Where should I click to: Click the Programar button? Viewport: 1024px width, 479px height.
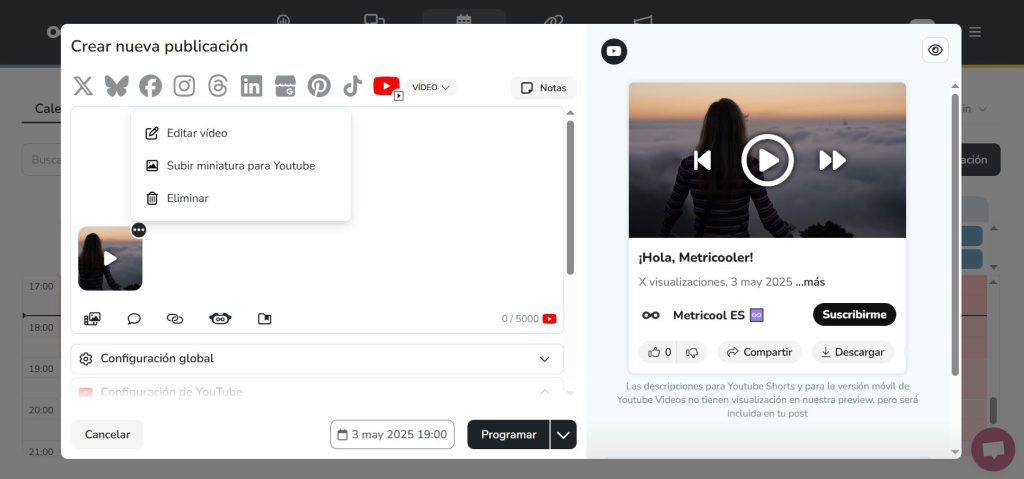pyautogui.click(x=508, y=435)
